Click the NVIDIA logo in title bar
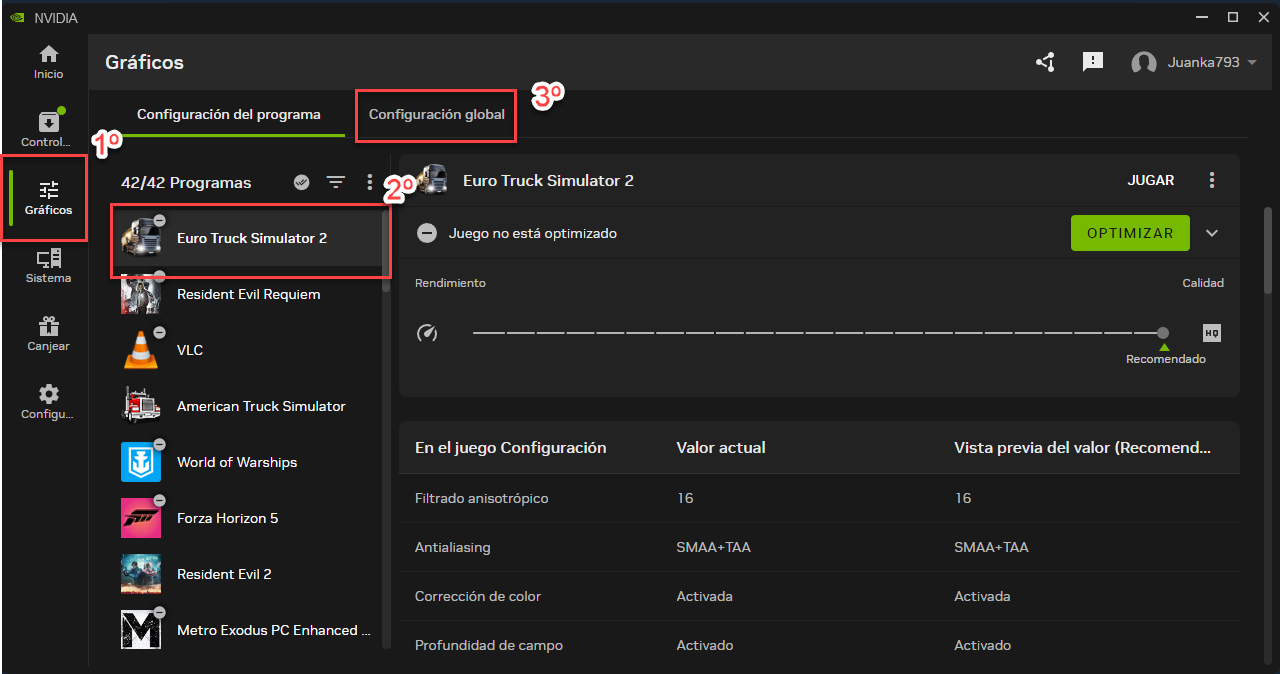1280x674 pixels. [x=18, y=18]
